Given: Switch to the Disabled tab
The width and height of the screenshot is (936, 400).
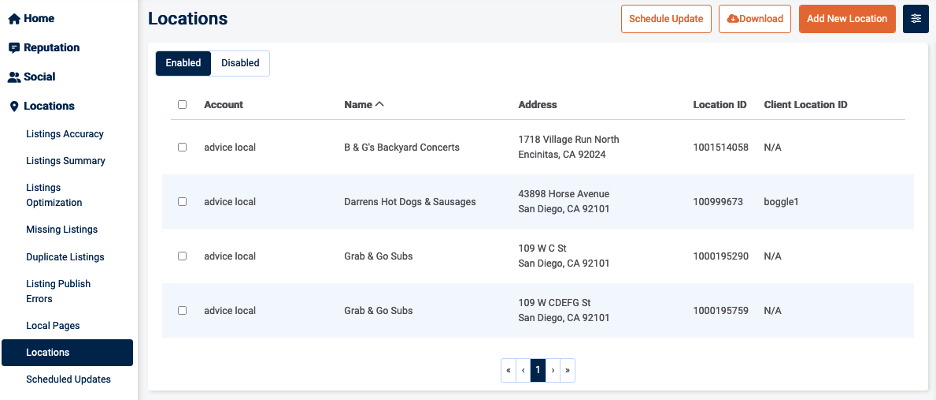Looking at the screenshot, I should click(240, 63).
